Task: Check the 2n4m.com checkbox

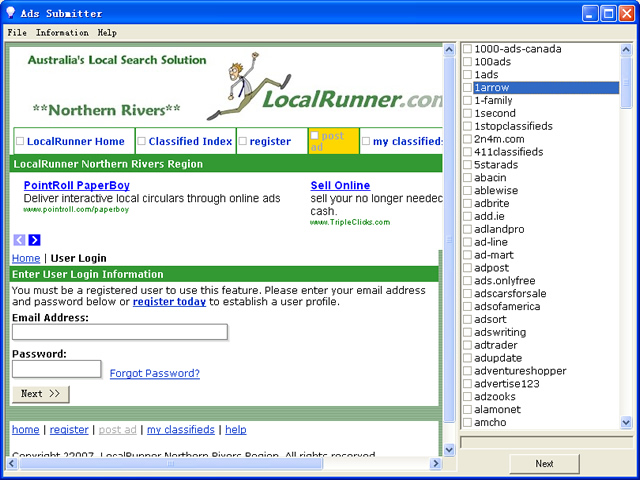Action: [467, 139]
